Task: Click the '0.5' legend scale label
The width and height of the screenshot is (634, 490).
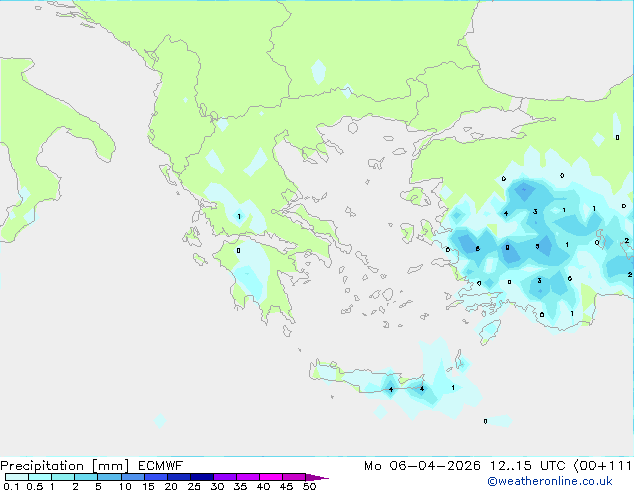Action: click(x=35, y=486)
